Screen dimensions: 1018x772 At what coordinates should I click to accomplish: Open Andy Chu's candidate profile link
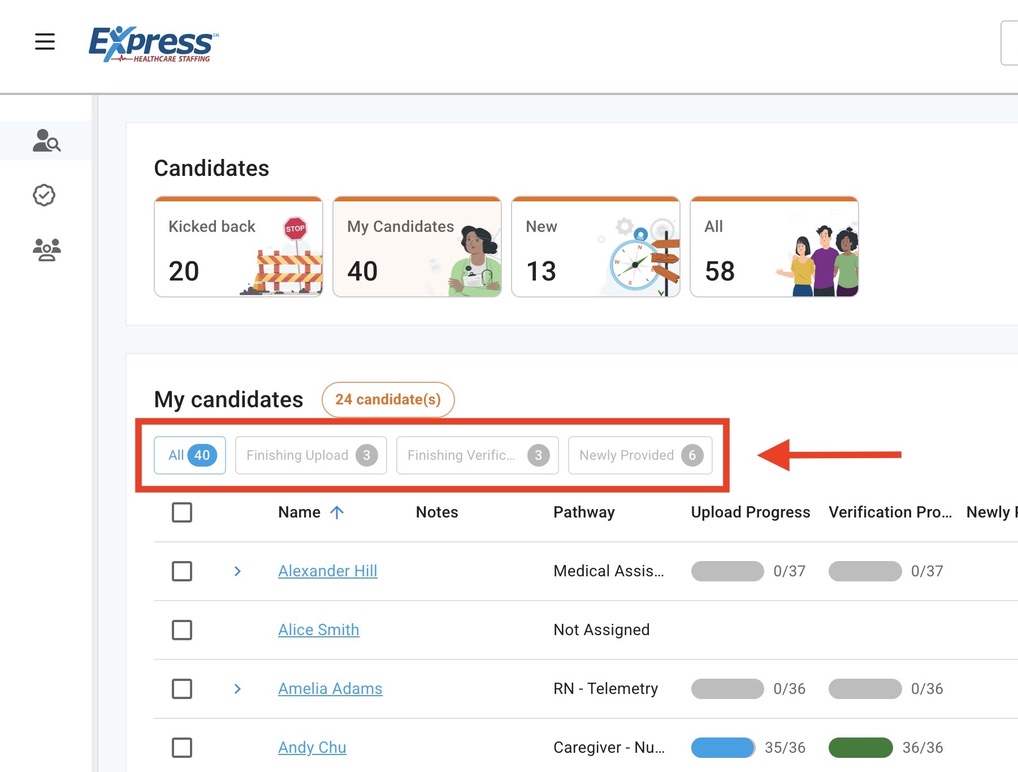pos(312,748)
